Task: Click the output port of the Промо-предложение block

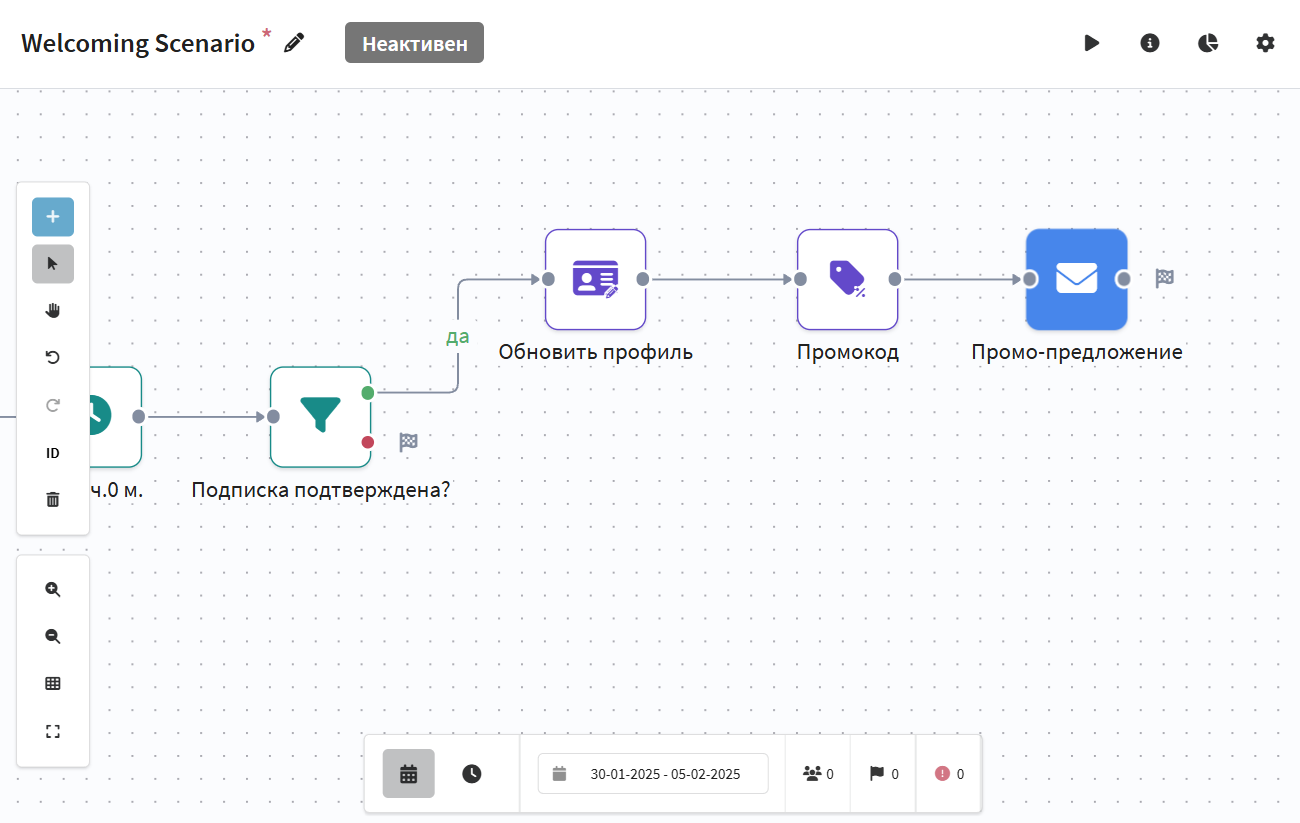Action: point(1124,279)
